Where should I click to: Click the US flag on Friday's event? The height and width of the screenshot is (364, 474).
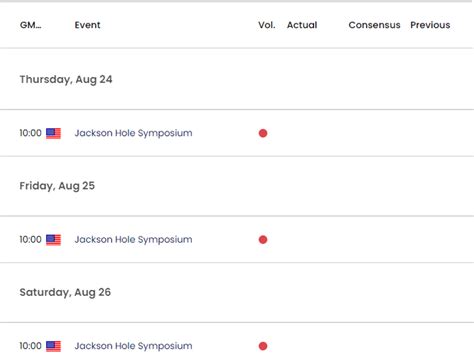[x=53, y=240]
